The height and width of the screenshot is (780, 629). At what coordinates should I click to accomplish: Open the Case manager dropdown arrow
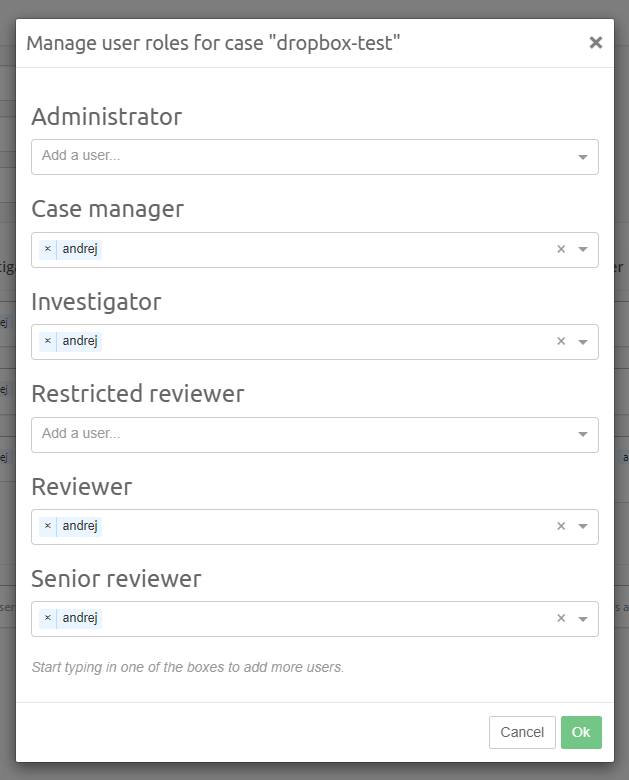[x=583, y=249]
